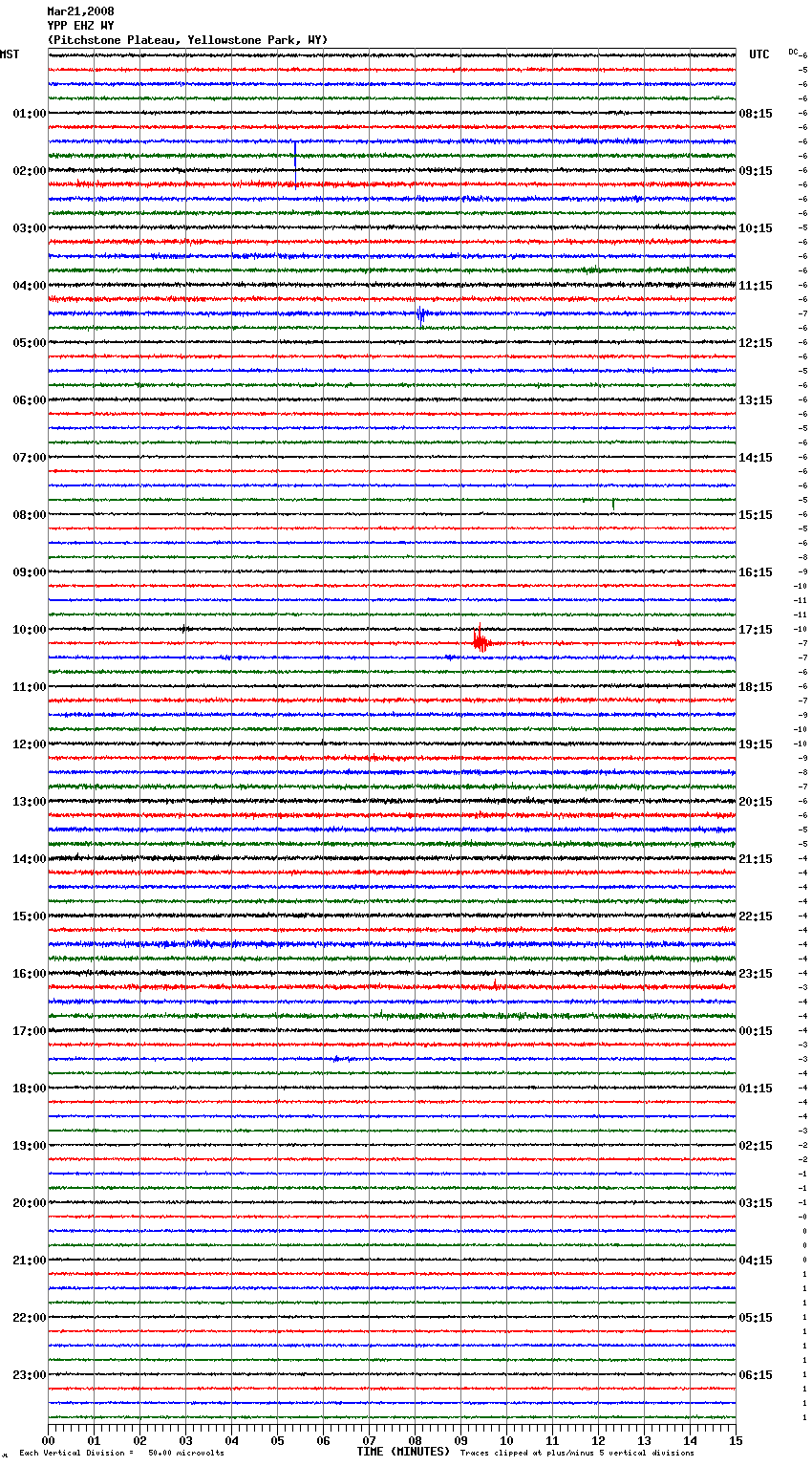Click minute tick label 15 on x-axis
The height and width of the screenshot is (1466, 812).
736,1440
